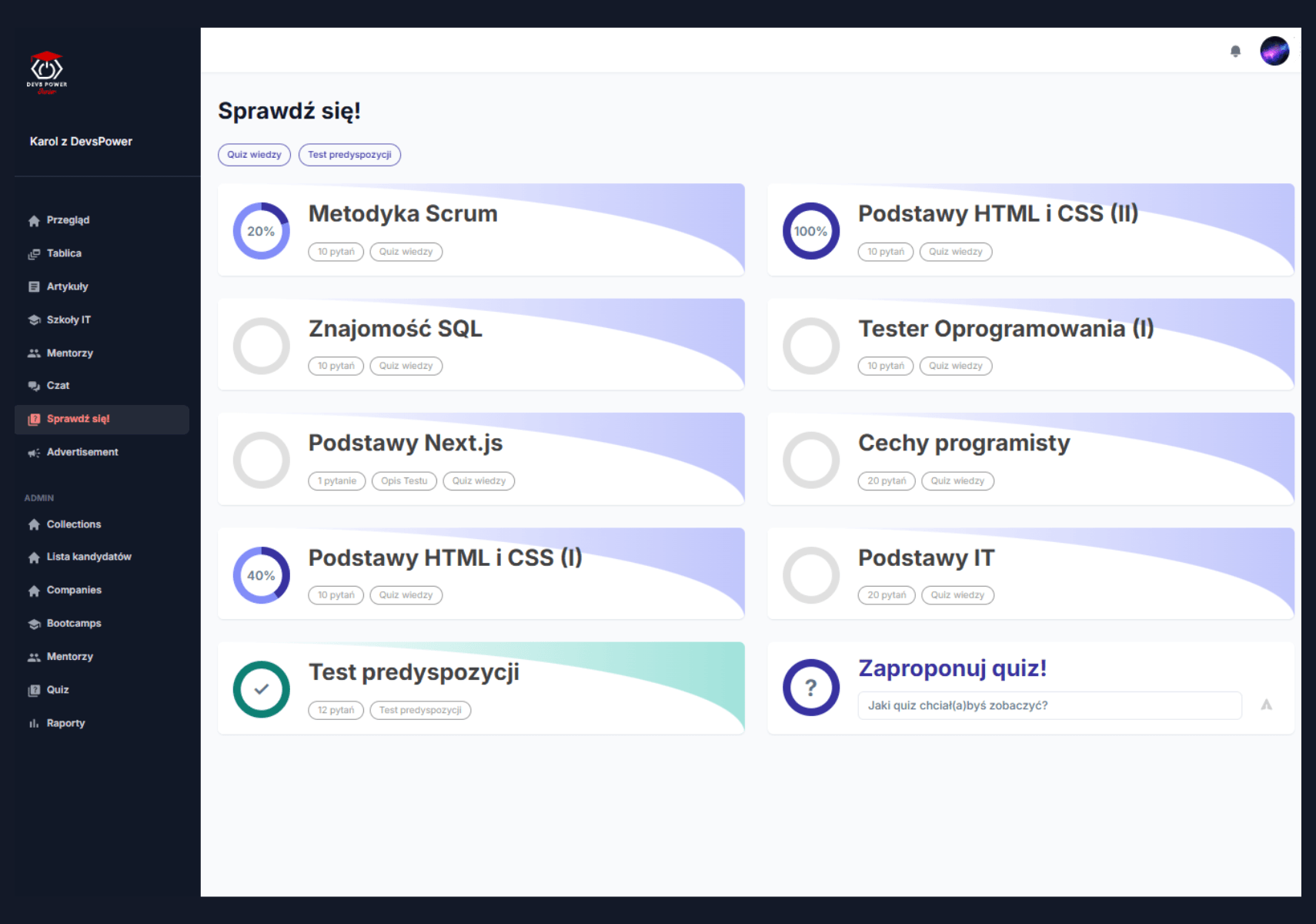
Task: Click the Advertisement megaphone icon
Action: pyautogui.click(x=34, y=453)
